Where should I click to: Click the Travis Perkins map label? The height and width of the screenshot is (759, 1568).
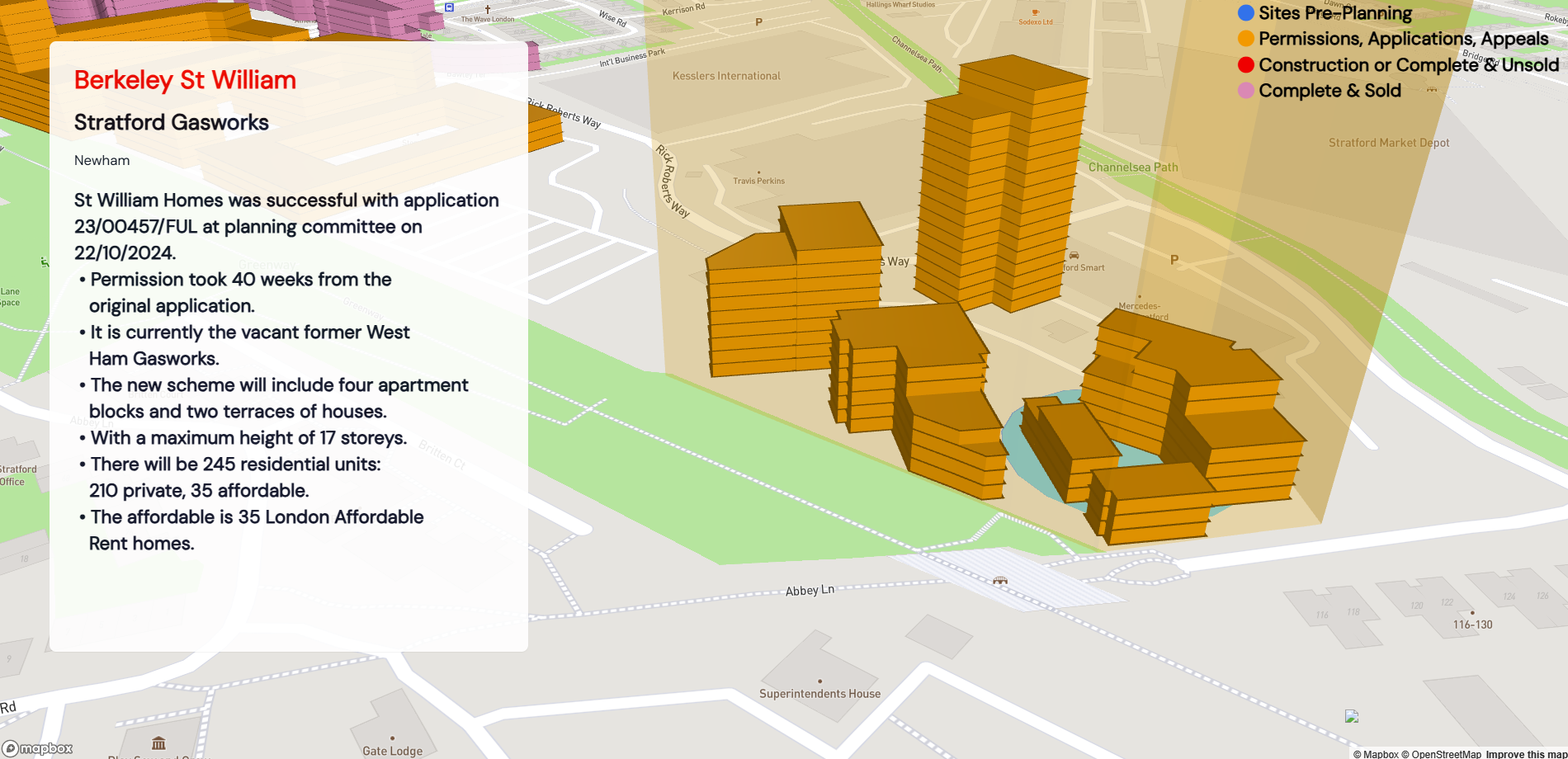point(759,181)
